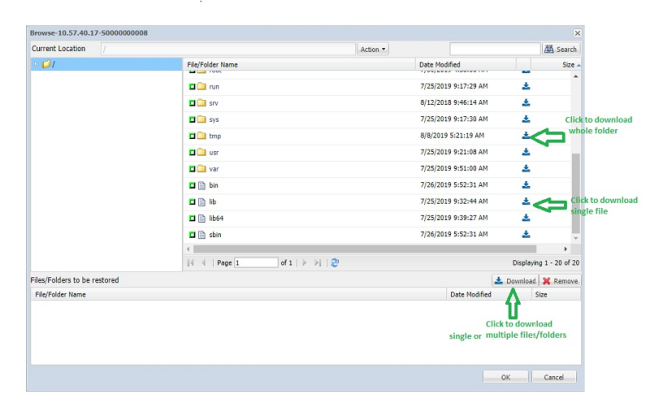
Task: Download the srv folder via its download icon
Action: tap(526, 102)
